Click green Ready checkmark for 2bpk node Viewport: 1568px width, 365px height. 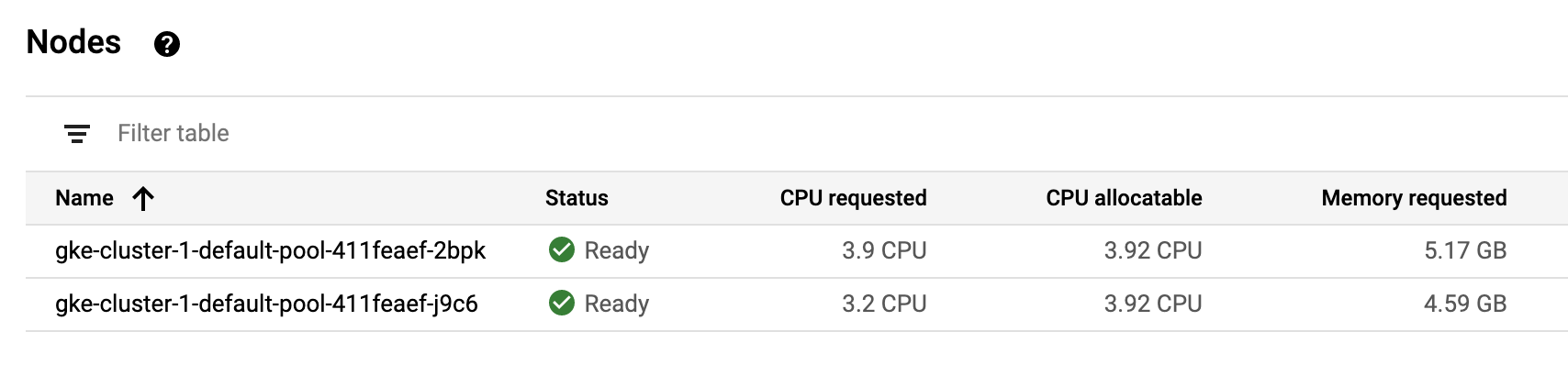pyautogui.click(x=562, y=249)
